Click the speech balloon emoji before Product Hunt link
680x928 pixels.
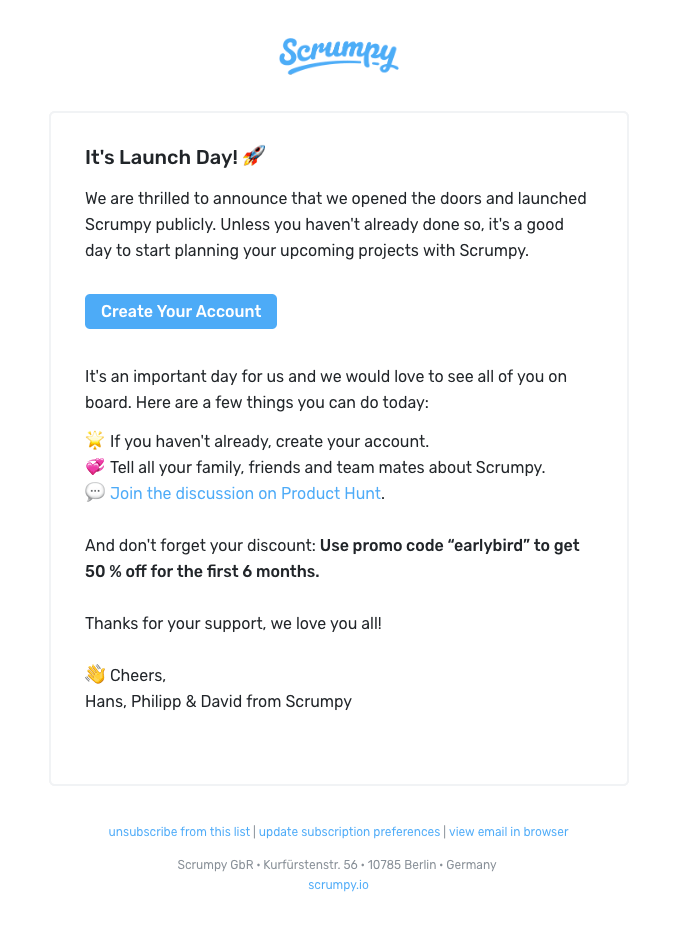(x=94, y=492)
